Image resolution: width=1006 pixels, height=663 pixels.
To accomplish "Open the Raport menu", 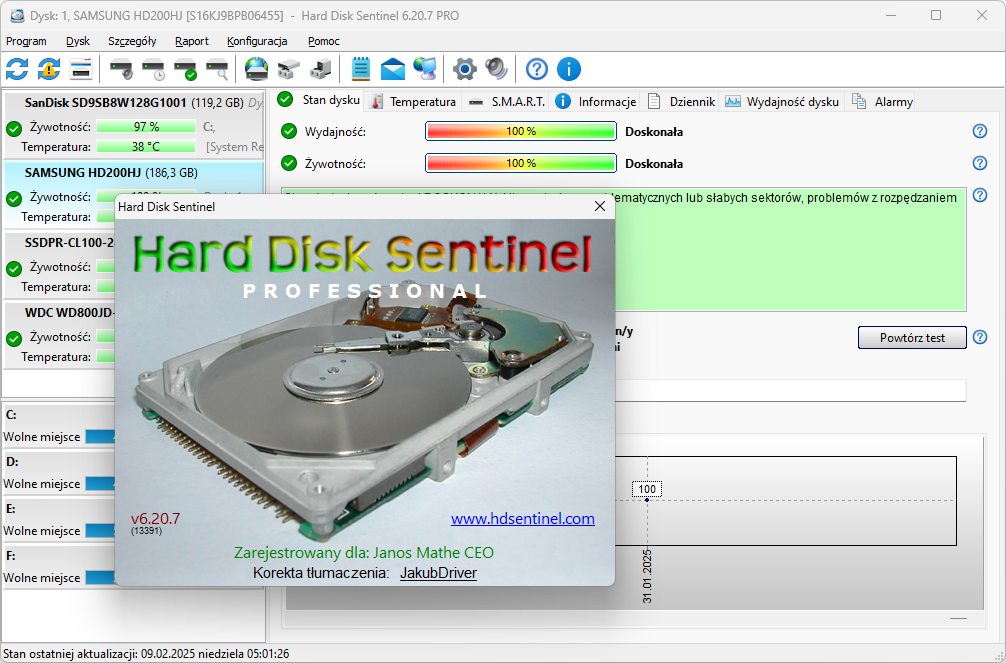I will (x=192, y=41).
